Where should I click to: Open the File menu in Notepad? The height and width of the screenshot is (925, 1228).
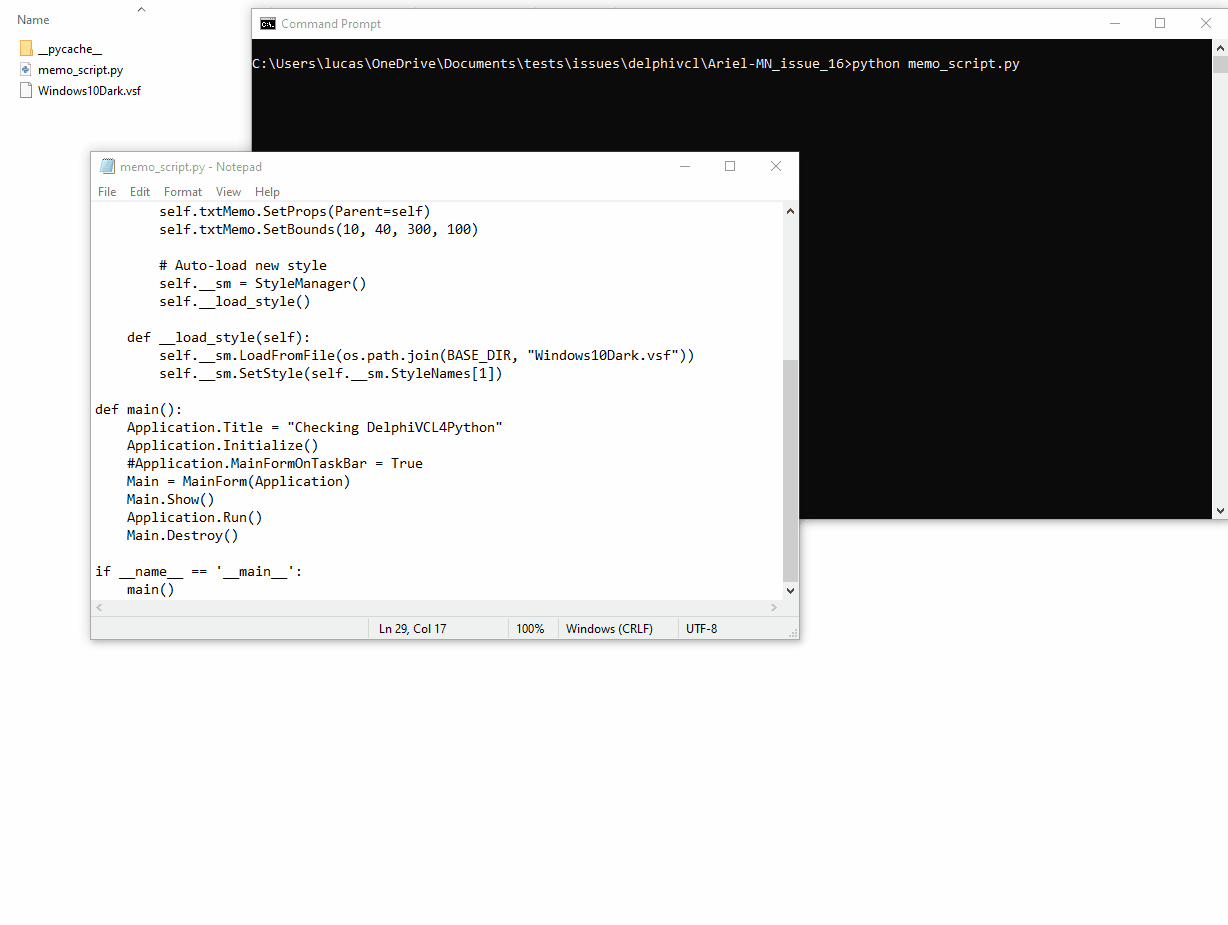(106, 191)
